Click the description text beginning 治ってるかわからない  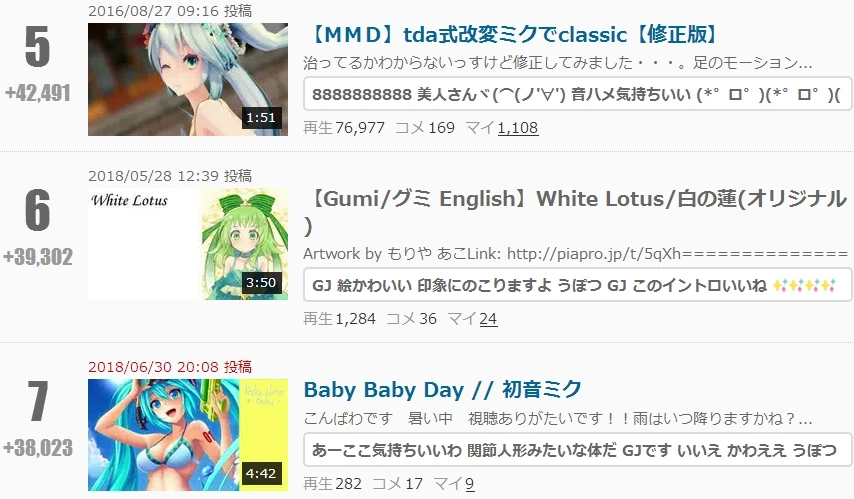click(x=558, y=63)
